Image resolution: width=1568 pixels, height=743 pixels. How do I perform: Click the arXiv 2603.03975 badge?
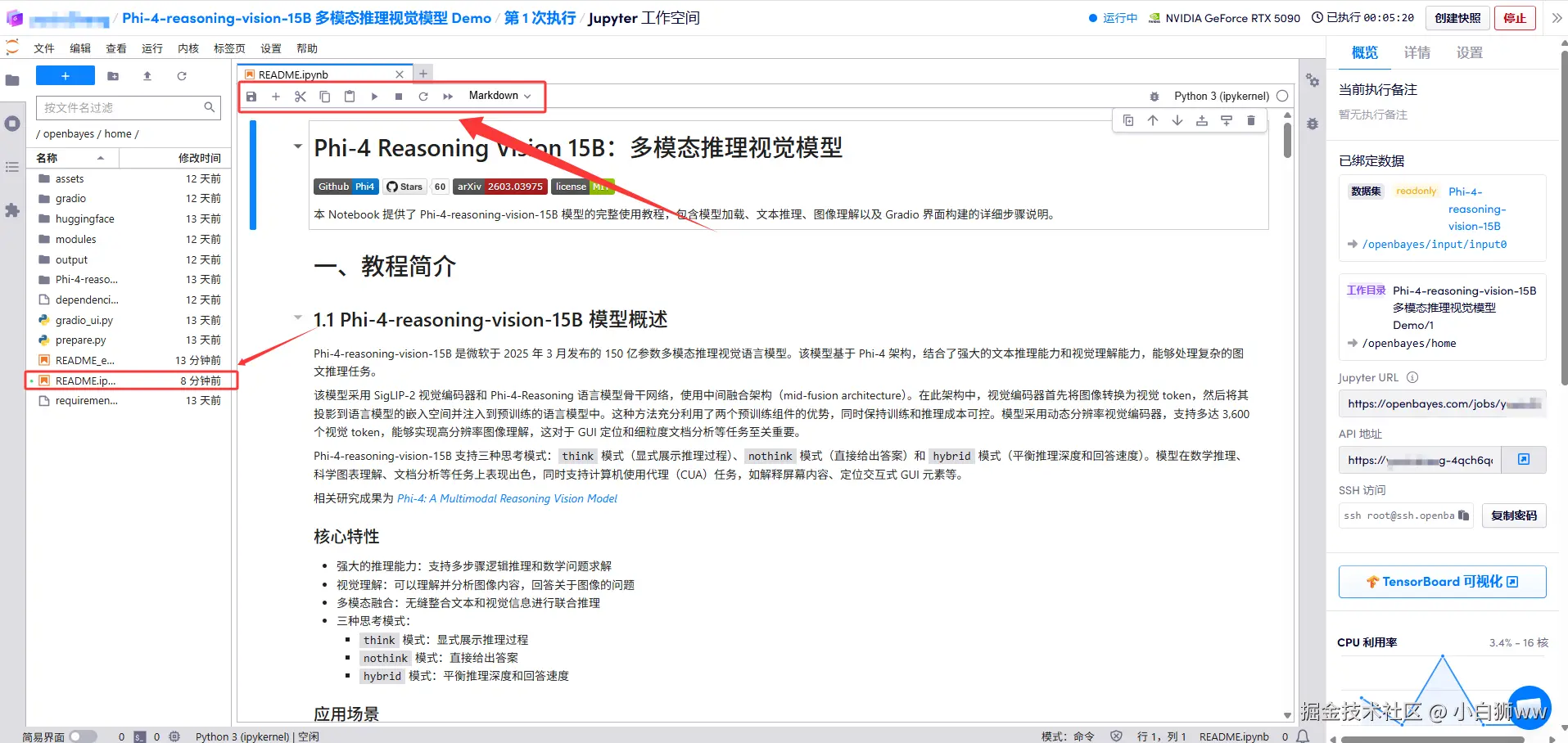[499, 187]
